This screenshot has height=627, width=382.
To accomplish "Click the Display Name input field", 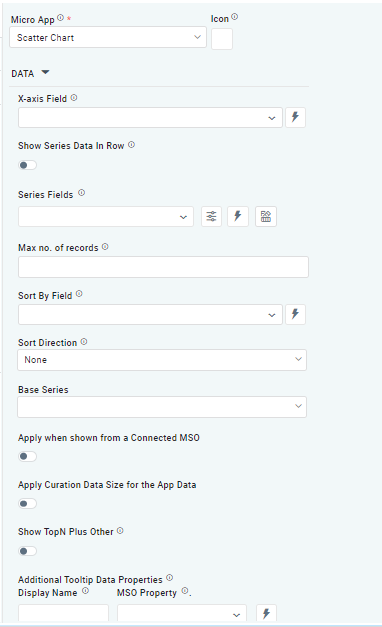I will point(64,613).
